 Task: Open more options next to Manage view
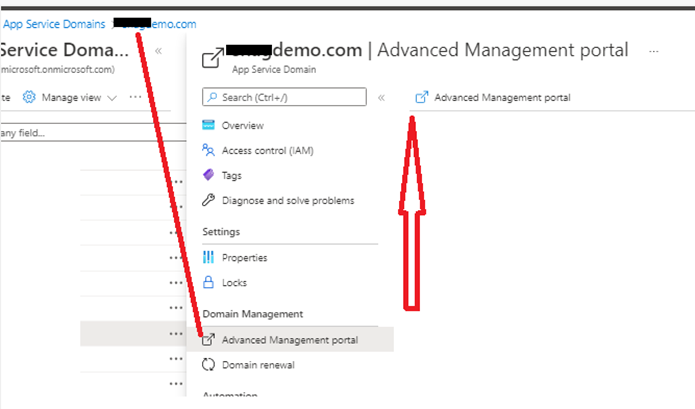coord(135,97)
